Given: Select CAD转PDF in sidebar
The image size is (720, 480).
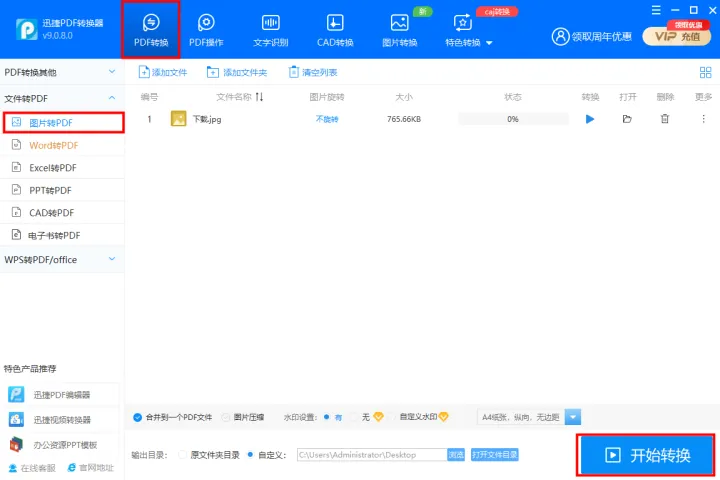Looking at the screenshot, I should pyautogui.click(x=62, y=213).
